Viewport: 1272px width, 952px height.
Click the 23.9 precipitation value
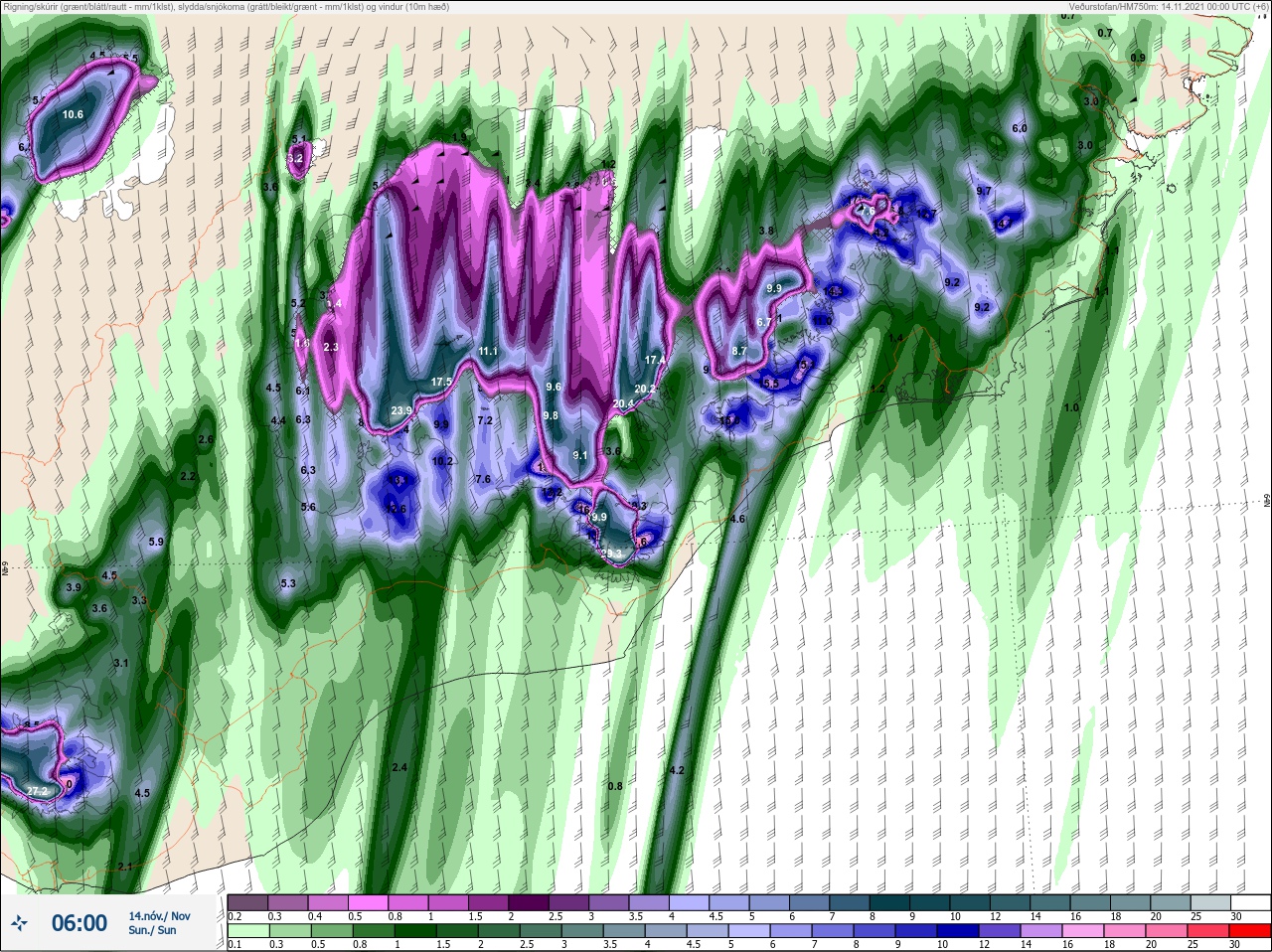tap(401, 410)
